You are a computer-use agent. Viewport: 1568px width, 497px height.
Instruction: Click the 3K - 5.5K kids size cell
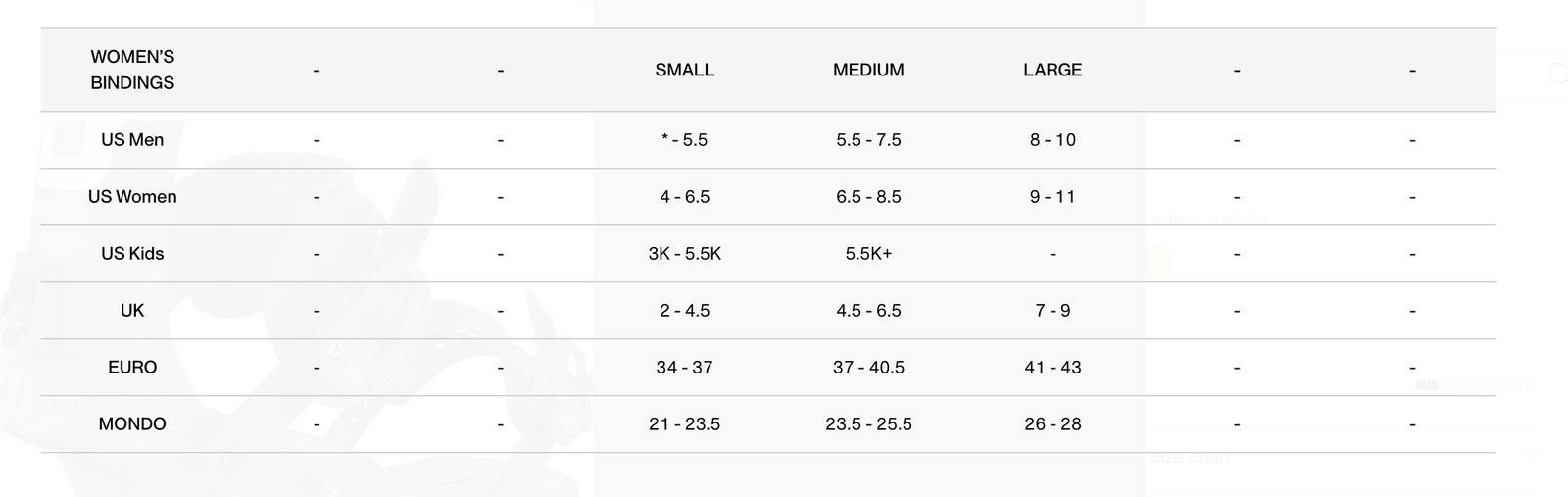[684, 254]
